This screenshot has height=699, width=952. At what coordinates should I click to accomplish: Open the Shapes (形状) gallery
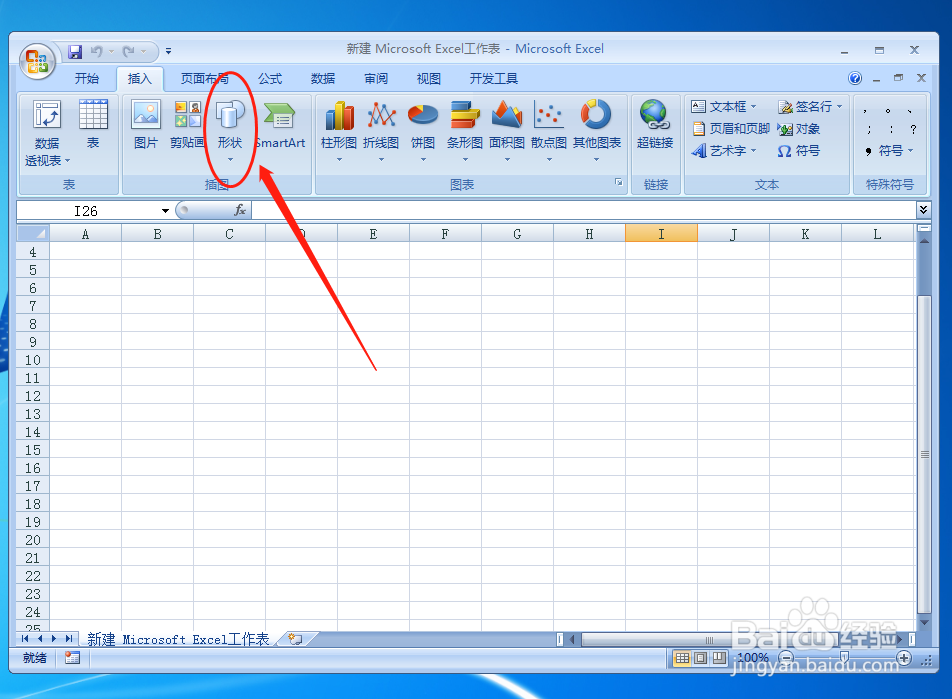point(230,131)
